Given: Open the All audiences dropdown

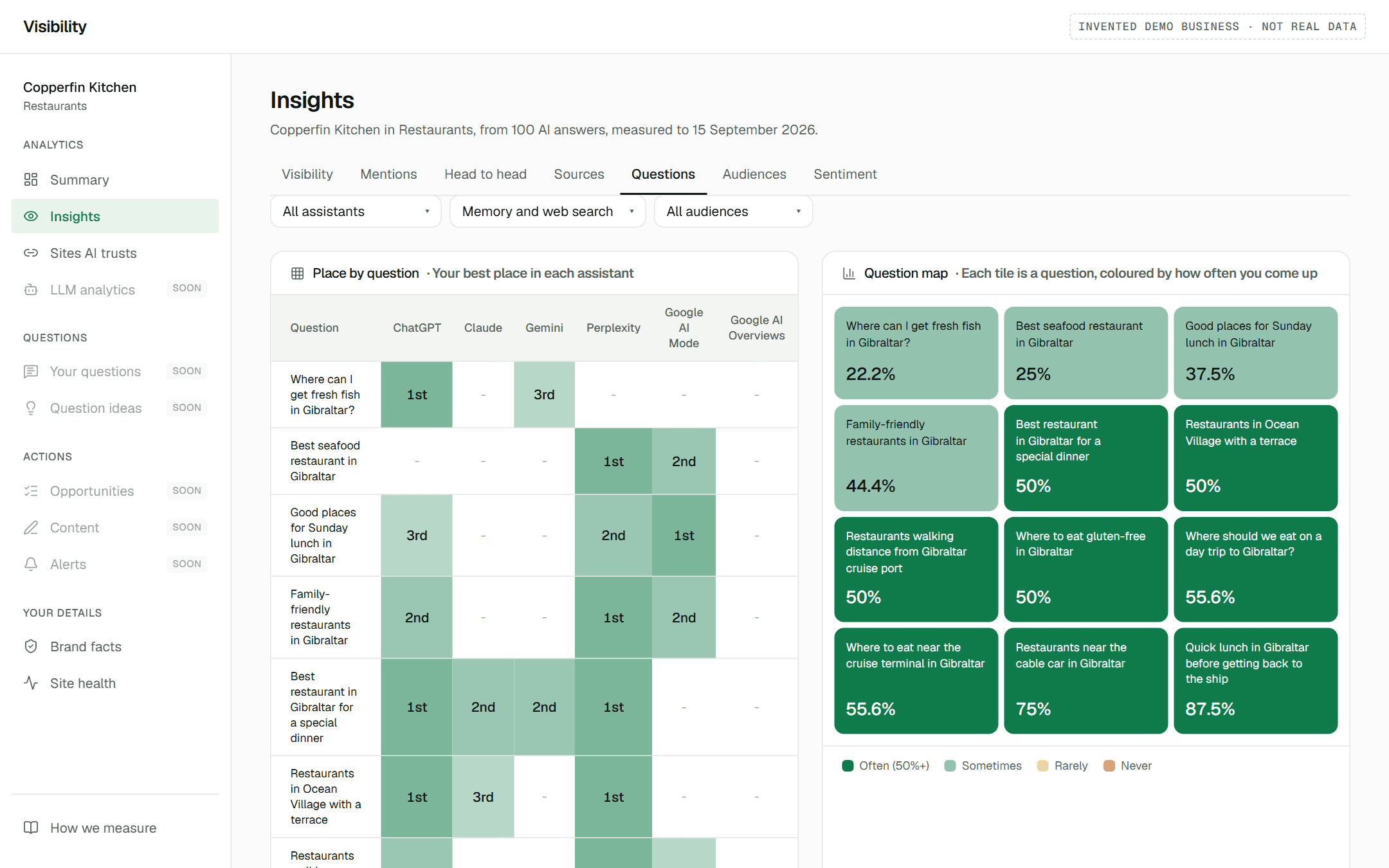Looking at the screenshot, I should click(733, 212).
